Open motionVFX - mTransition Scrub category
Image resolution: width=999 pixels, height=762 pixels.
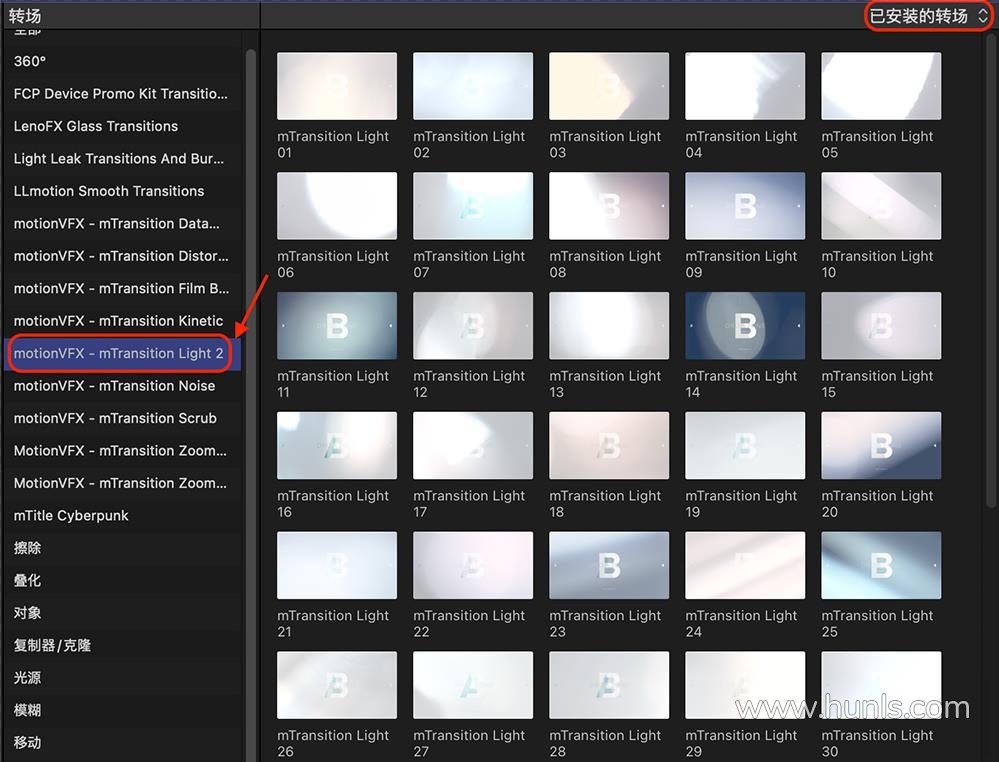pyautogui.click(x=122, y=419)
